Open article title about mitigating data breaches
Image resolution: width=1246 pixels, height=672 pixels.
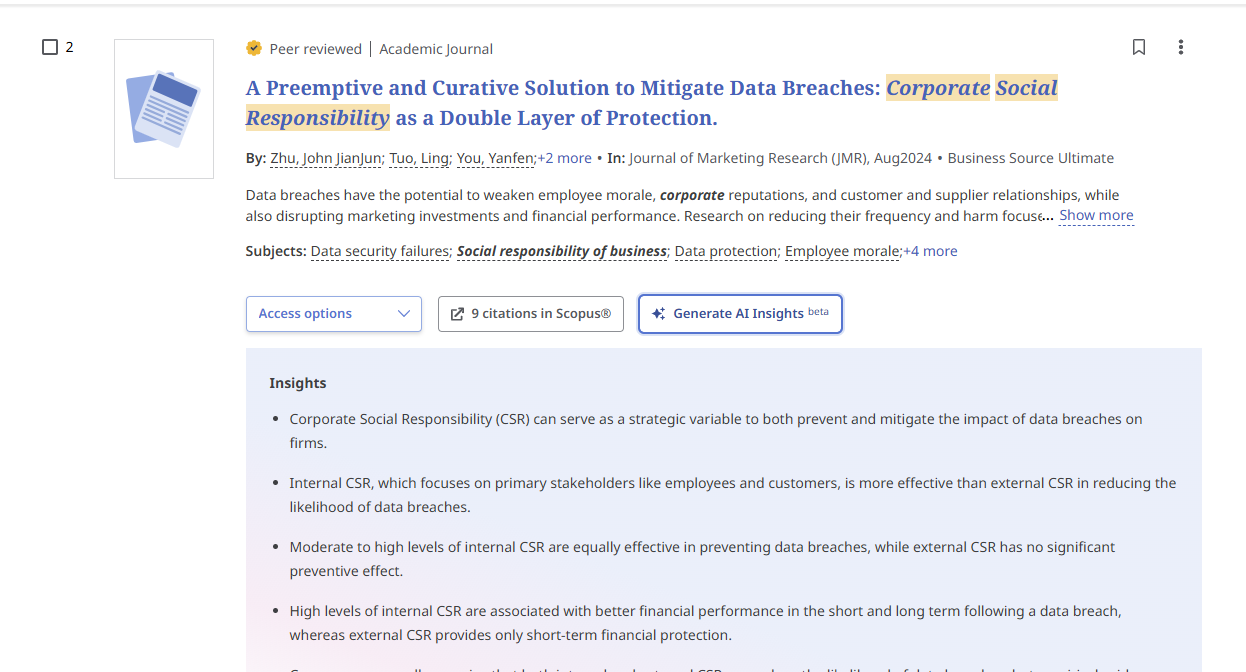pos(652,103)
